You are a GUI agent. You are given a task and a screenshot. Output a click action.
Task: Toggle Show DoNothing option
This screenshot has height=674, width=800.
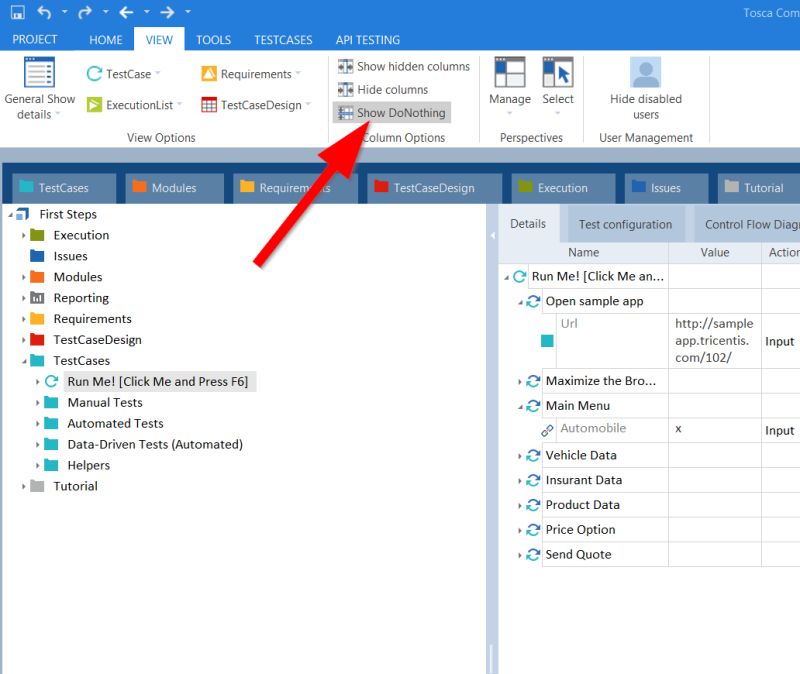point(391,113)
